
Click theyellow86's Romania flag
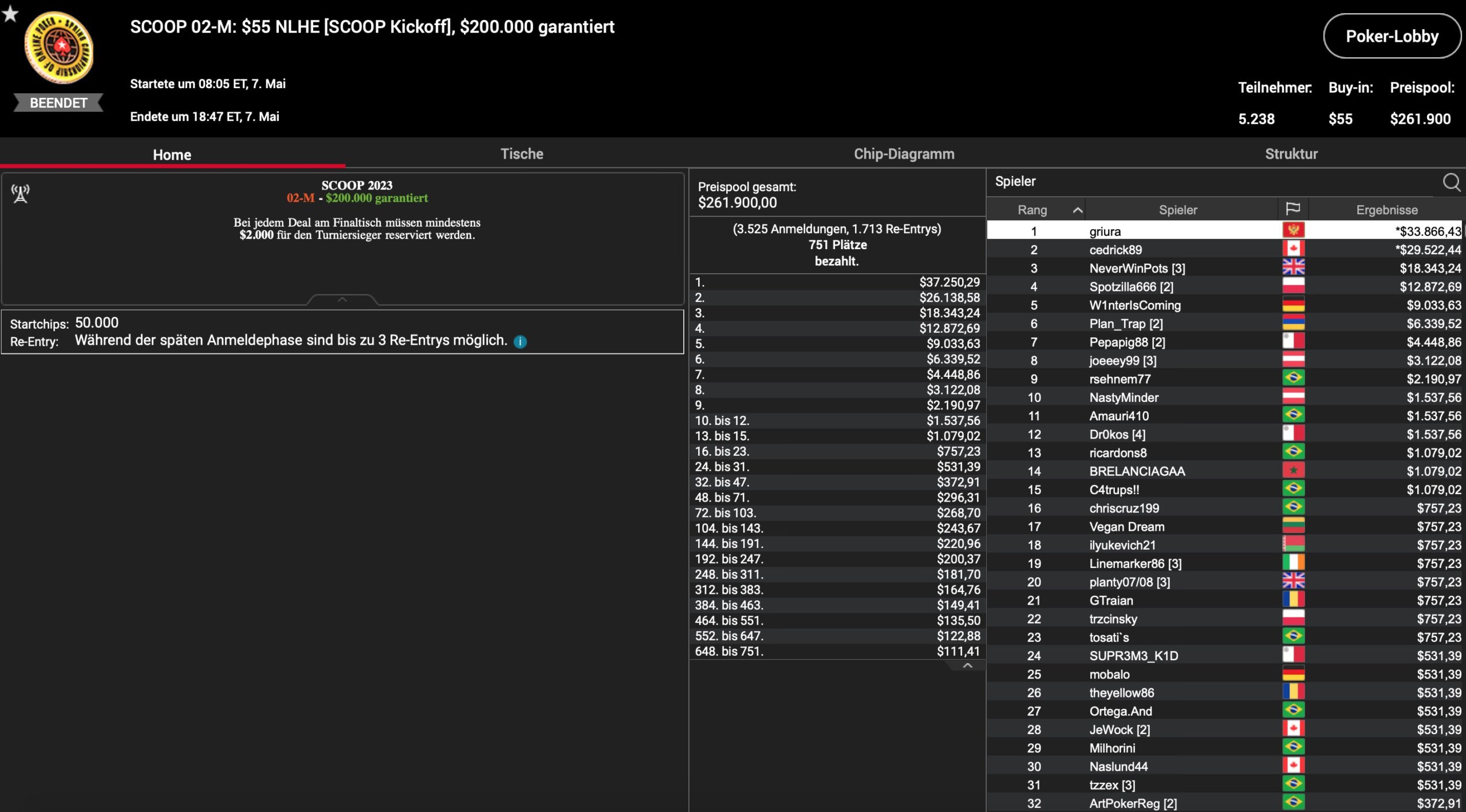point(1294,692)
